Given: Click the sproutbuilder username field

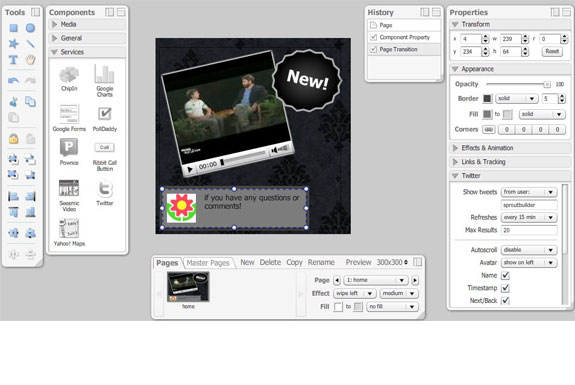Looking at the screenshot, I should [529, 205].
